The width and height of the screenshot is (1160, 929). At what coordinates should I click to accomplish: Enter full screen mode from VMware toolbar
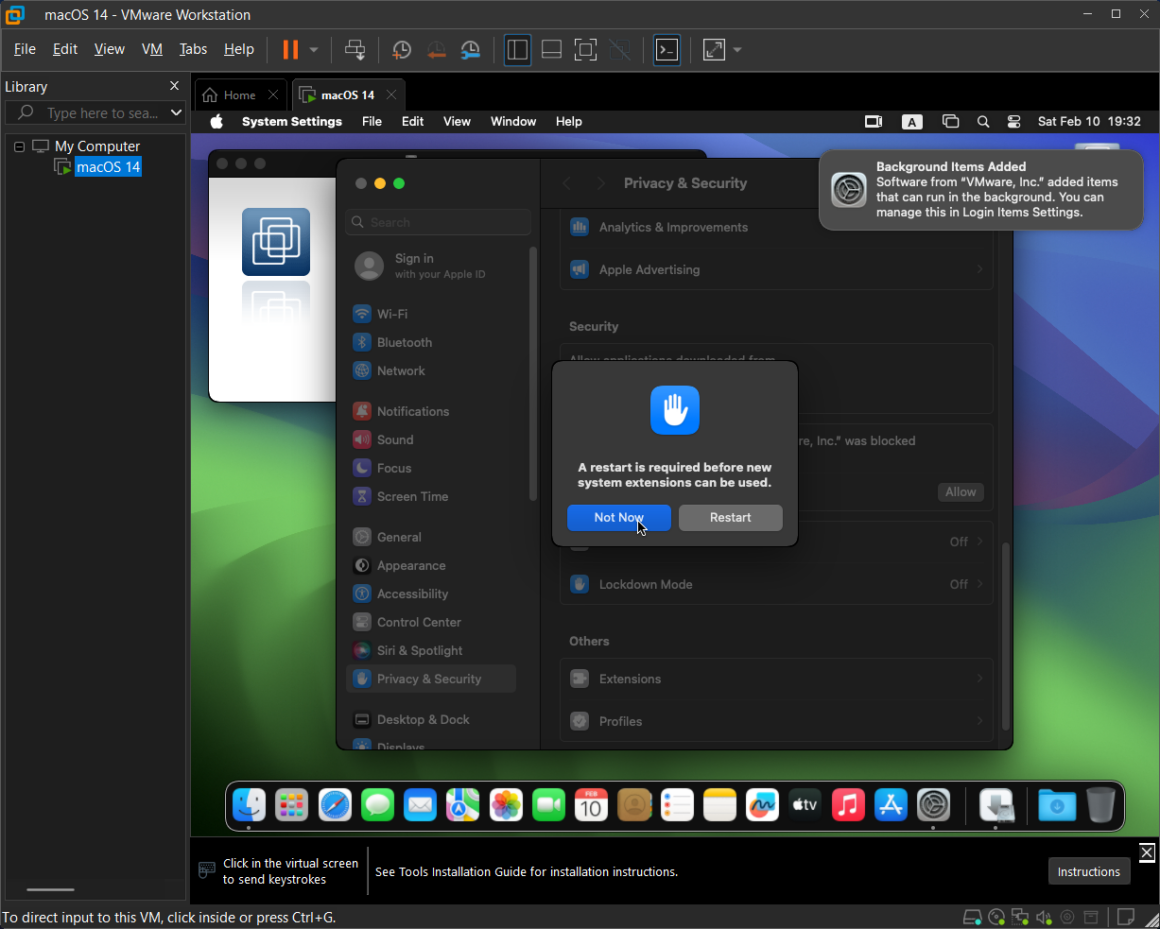[x=585, y=50]
